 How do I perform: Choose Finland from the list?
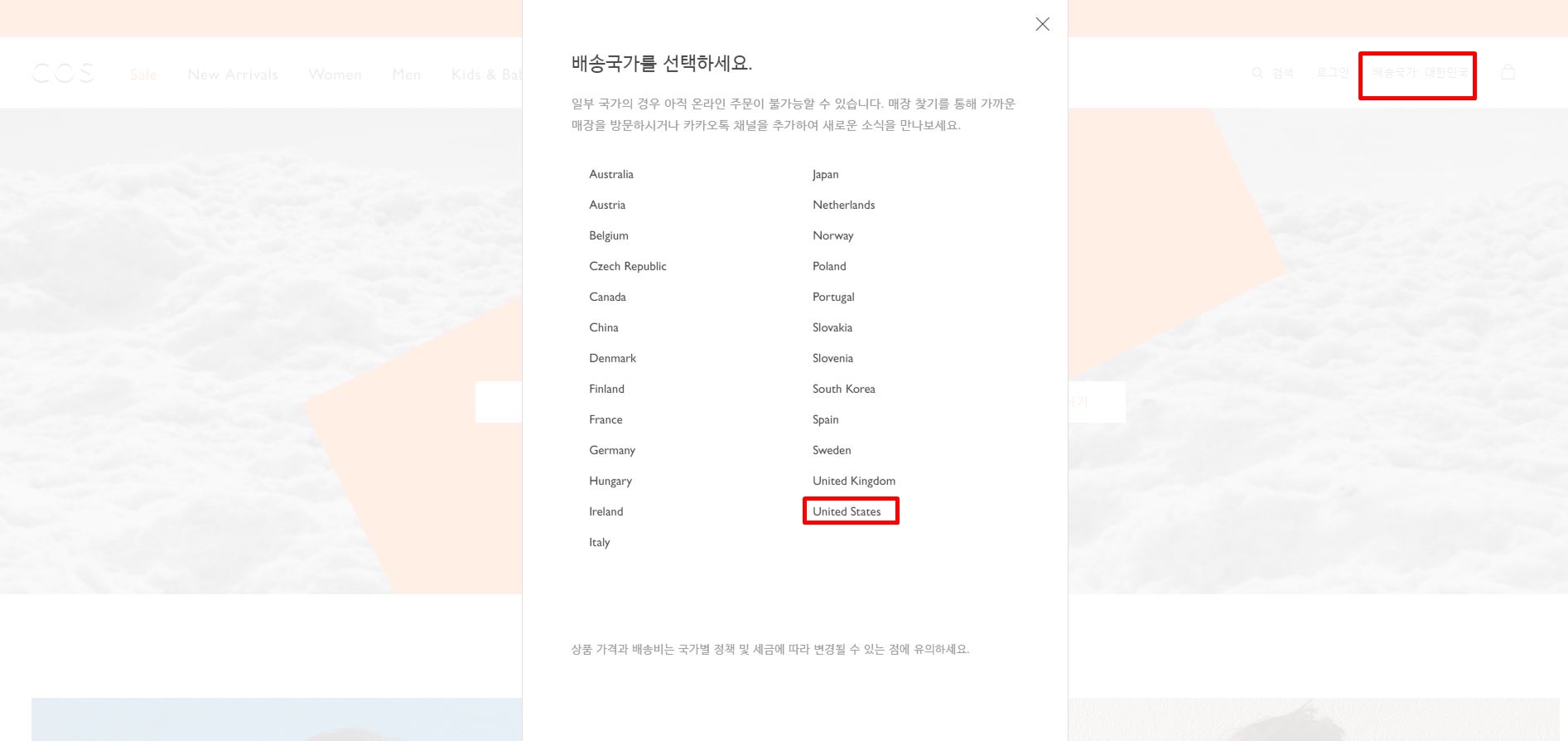point(607,389)
